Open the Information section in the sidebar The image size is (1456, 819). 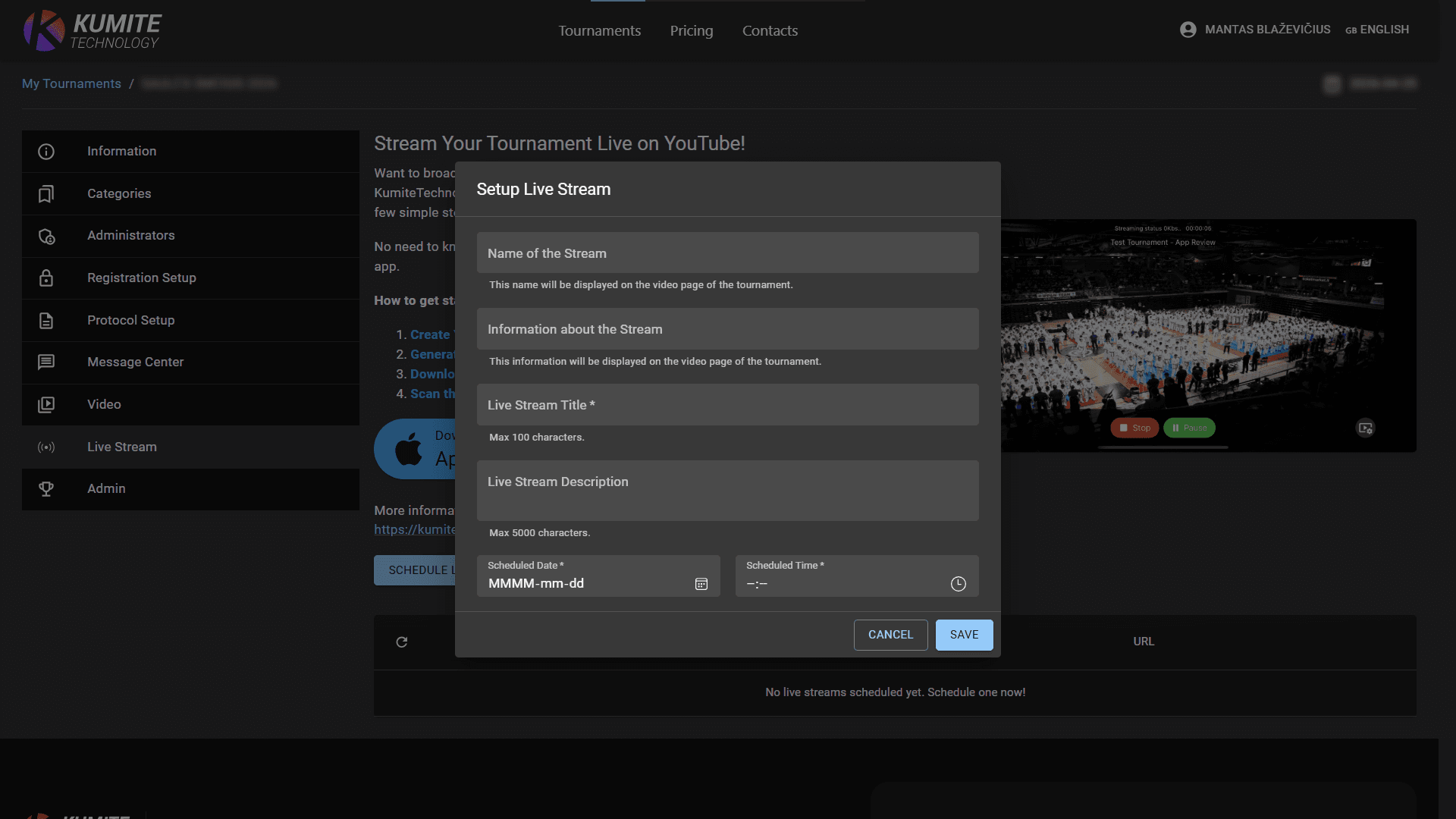[x=46, y=152]
